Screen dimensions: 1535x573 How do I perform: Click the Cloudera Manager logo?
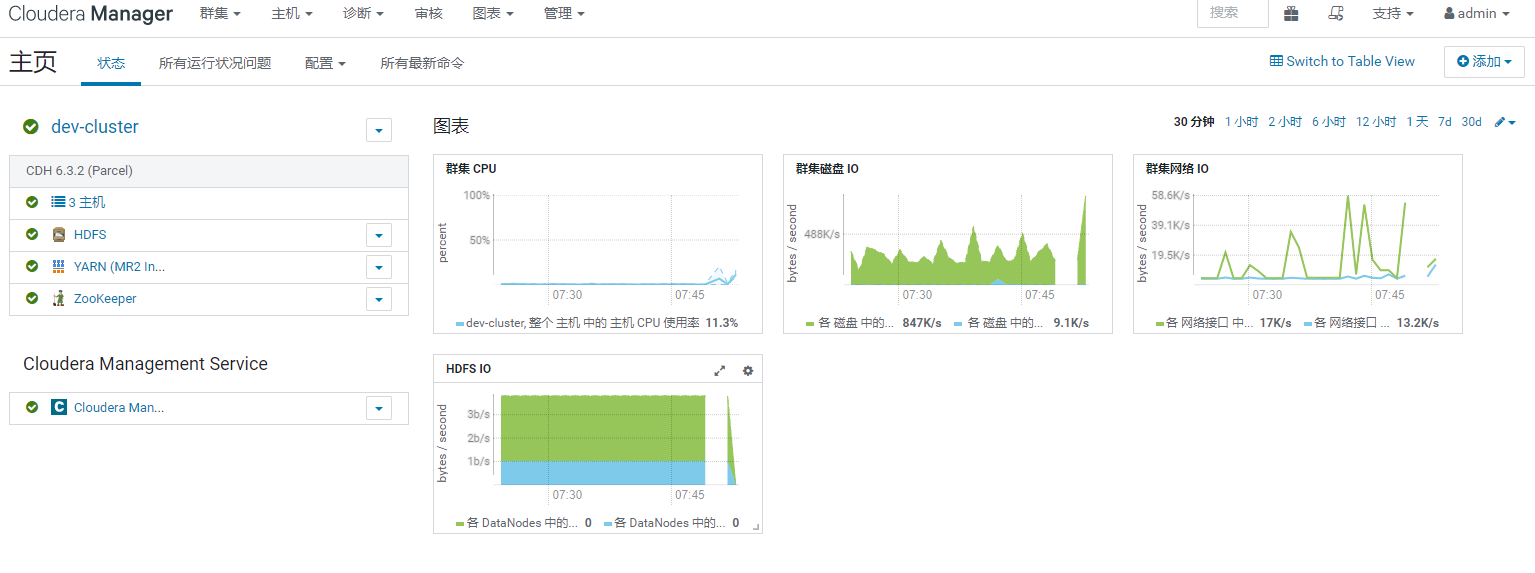pos(90,14)
